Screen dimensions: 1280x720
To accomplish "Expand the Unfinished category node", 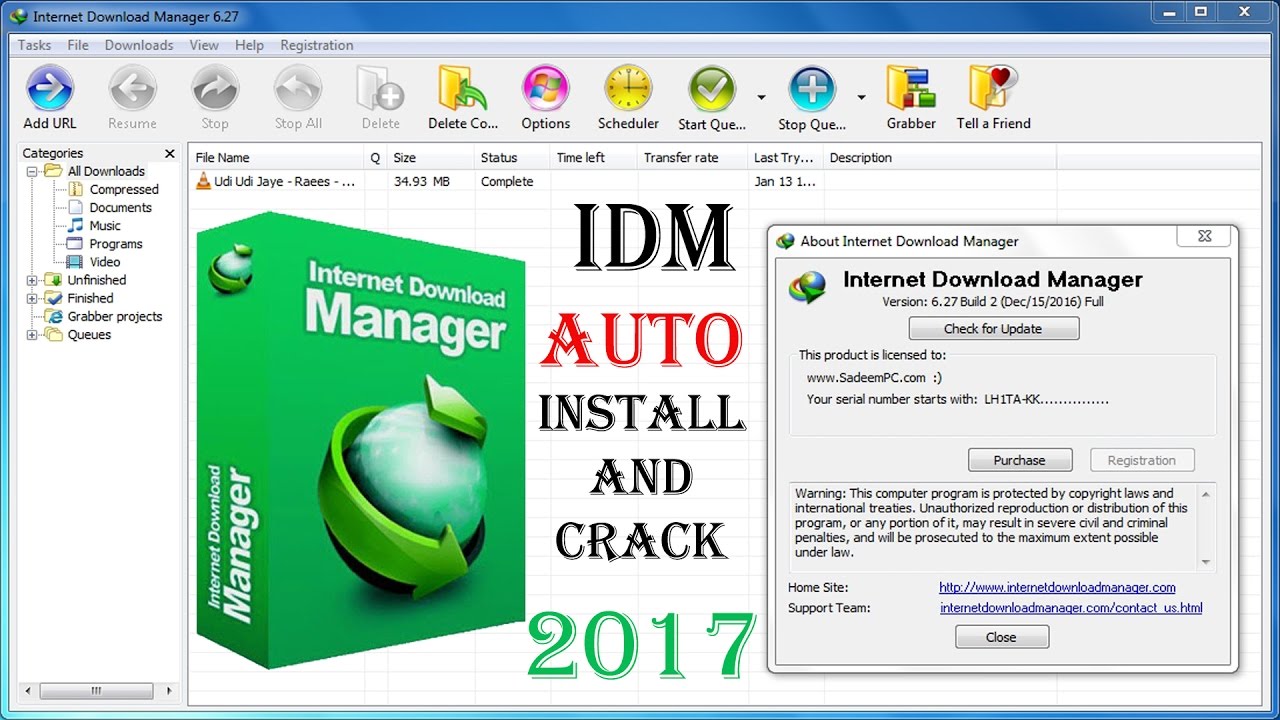I will click(x=32, y=280).
